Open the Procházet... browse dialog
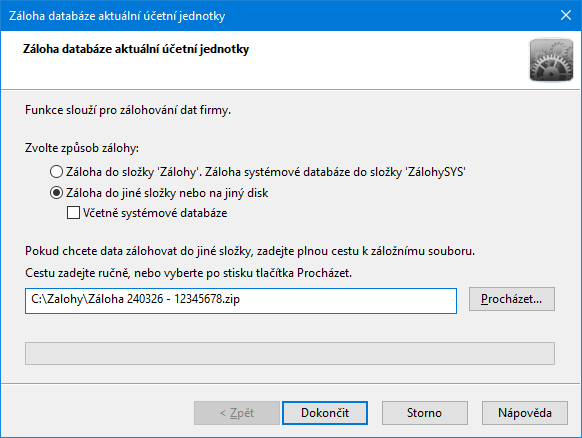The height and width of the screenshot is (438, 582). tap(511, 299)
